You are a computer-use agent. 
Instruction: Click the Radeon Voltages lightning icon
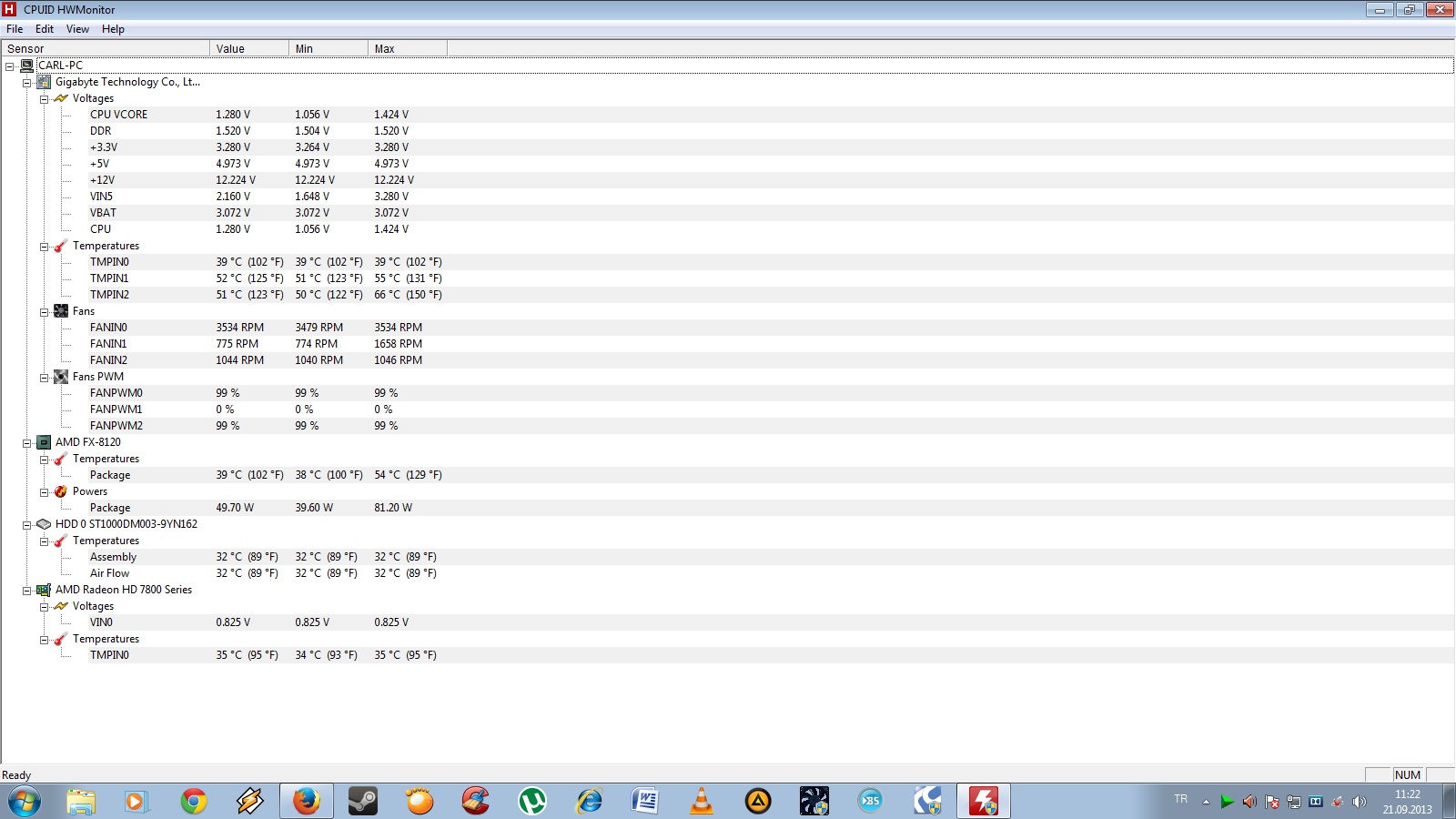(61, 606)
